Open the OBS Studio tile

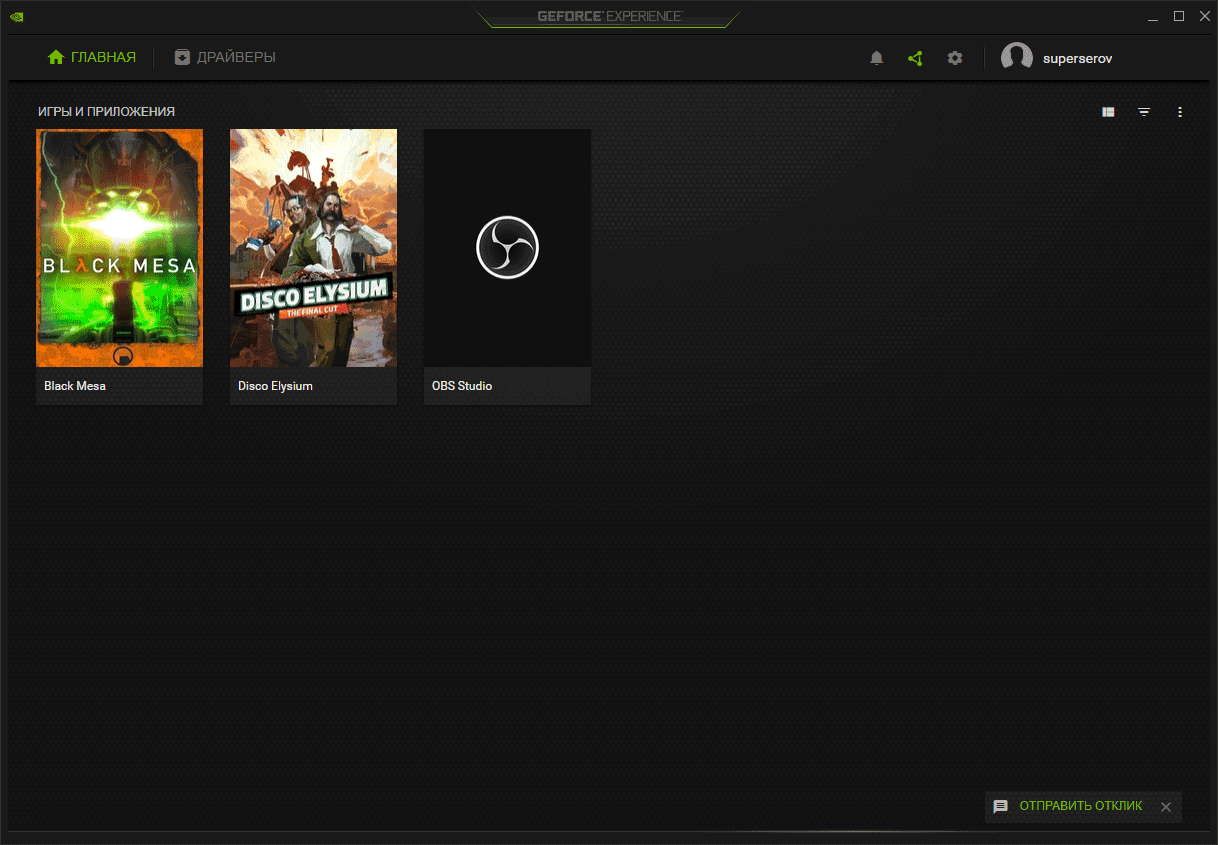pos(507,267)
